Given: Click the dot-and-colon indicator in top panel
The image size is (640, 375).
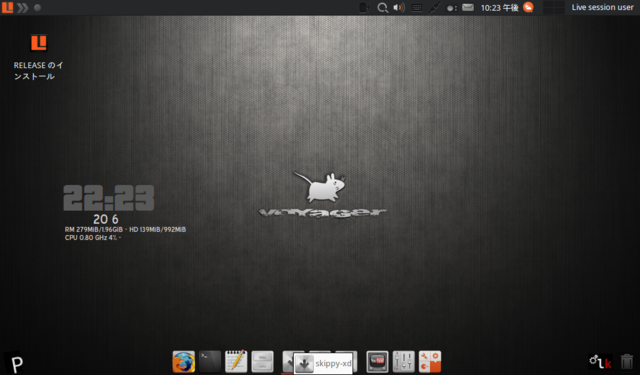Looking at the screenshot, I should point(451,8).
